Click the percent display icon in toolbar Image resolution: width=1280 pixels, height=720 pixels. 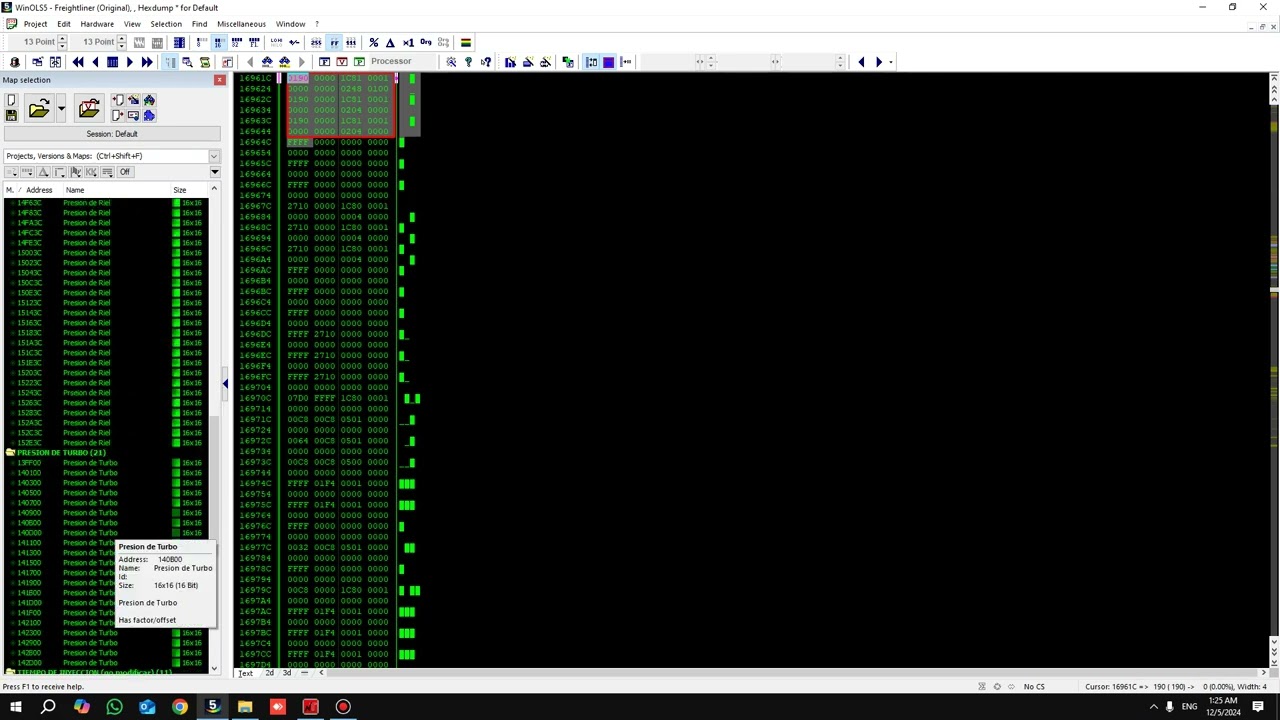(x=373, y=43)
